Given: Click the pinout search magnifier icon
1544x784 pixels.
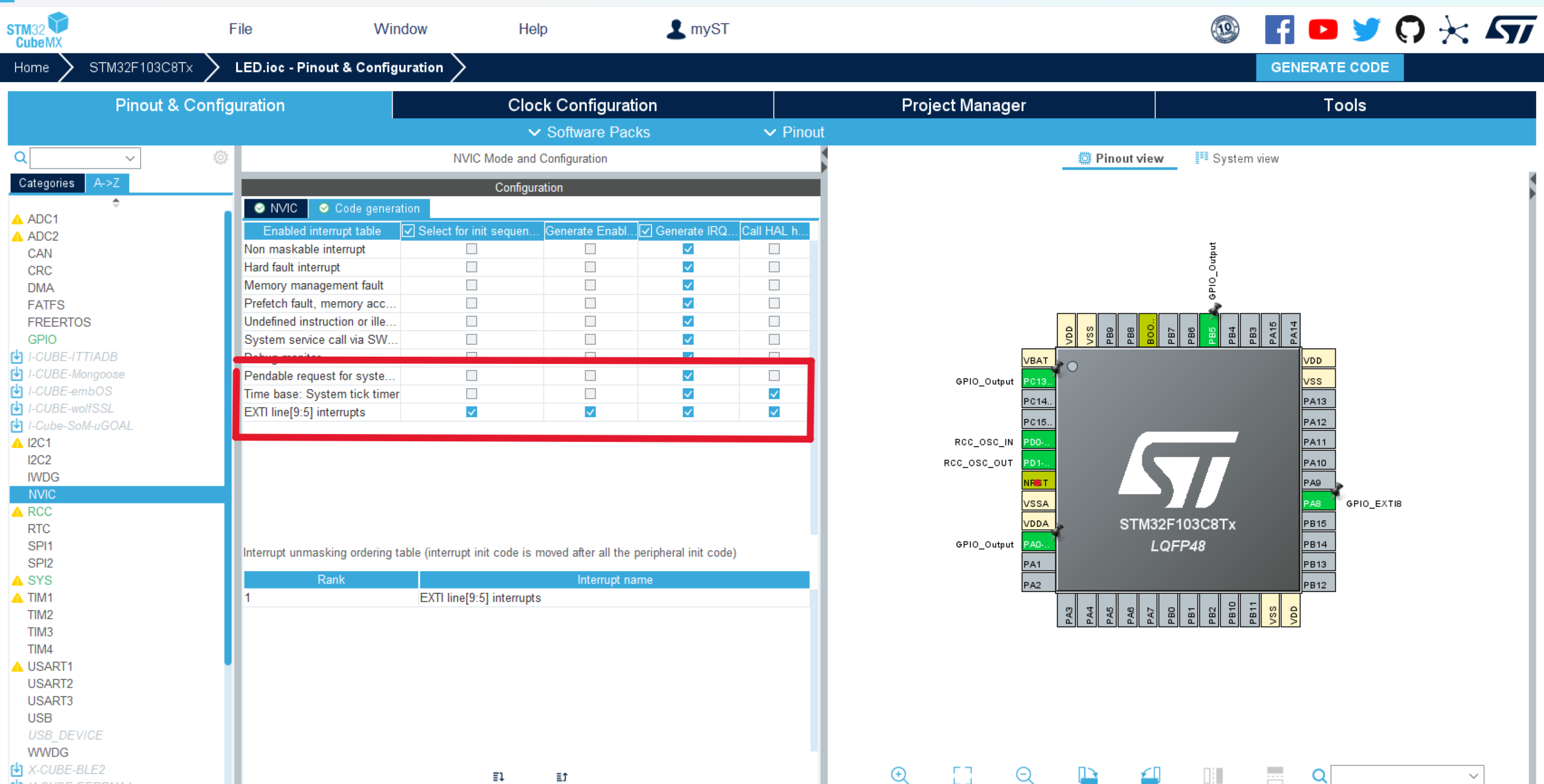Looking at the screenshot, I should pyautogui.click(x=1319, y=775).
